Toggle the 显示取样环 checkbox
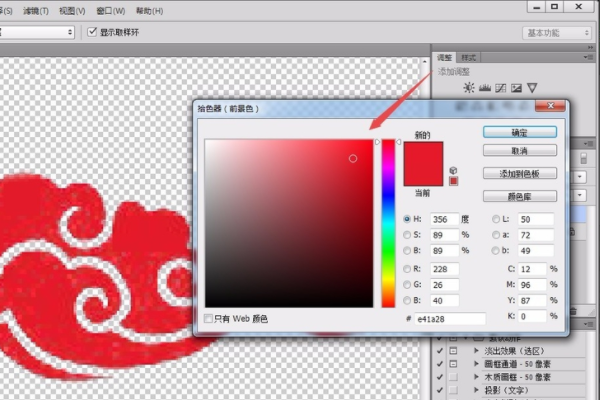The height and width of the screenshot is (400, 600). click(x=93, y=32)
